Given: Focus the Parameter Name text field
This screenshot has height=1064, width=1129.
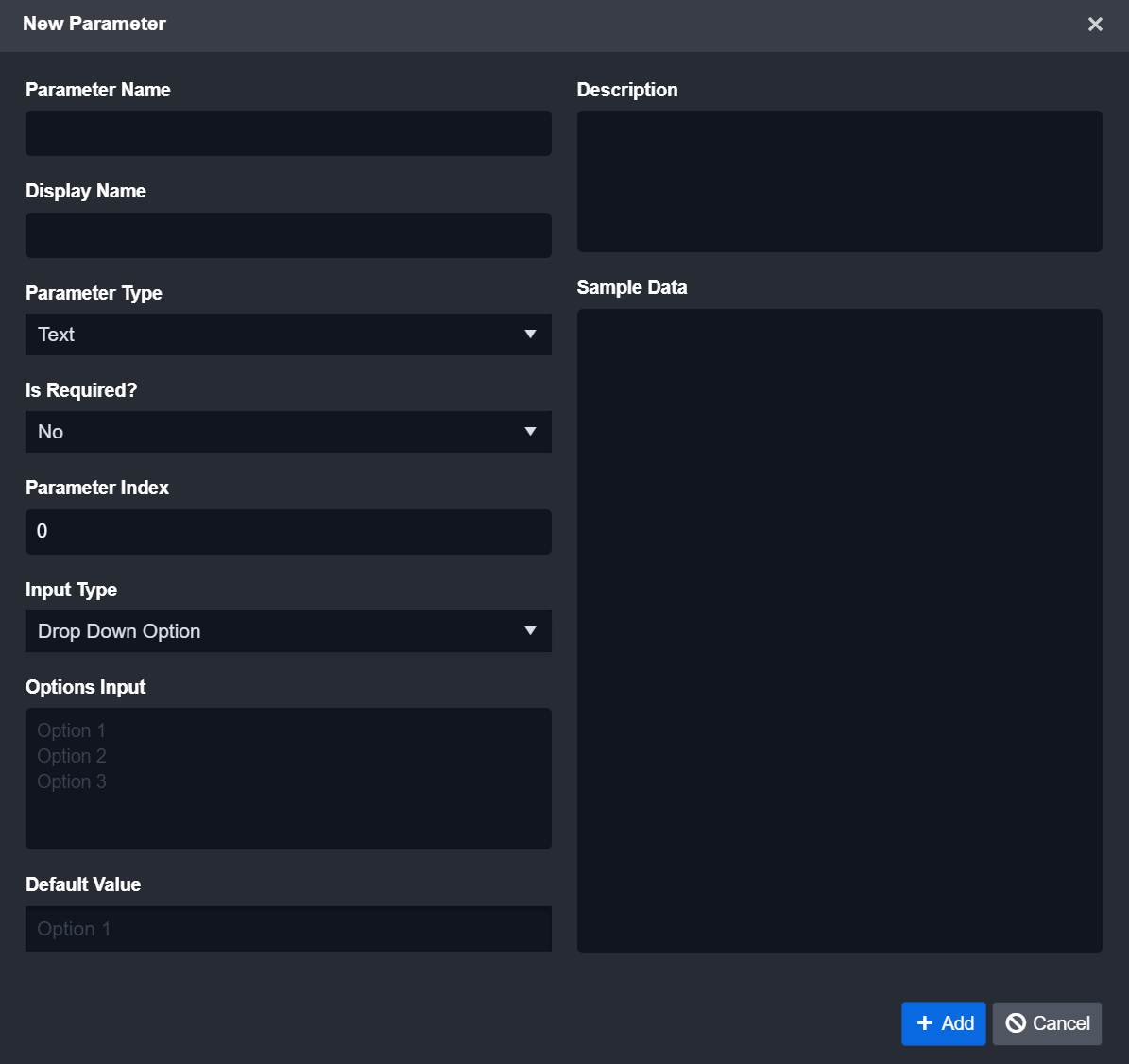Looking at the screenshot, I should 288,133.
